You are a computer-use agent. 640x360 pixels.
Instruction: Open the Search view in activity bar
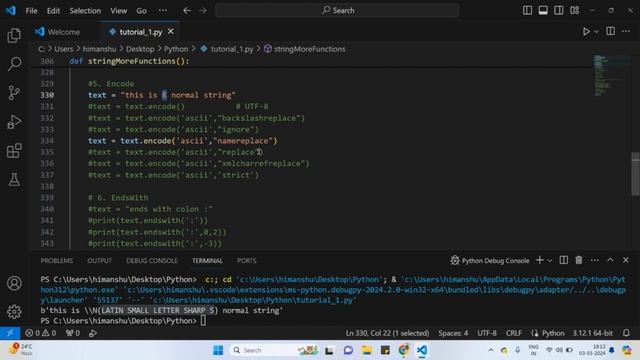point(14,64)
